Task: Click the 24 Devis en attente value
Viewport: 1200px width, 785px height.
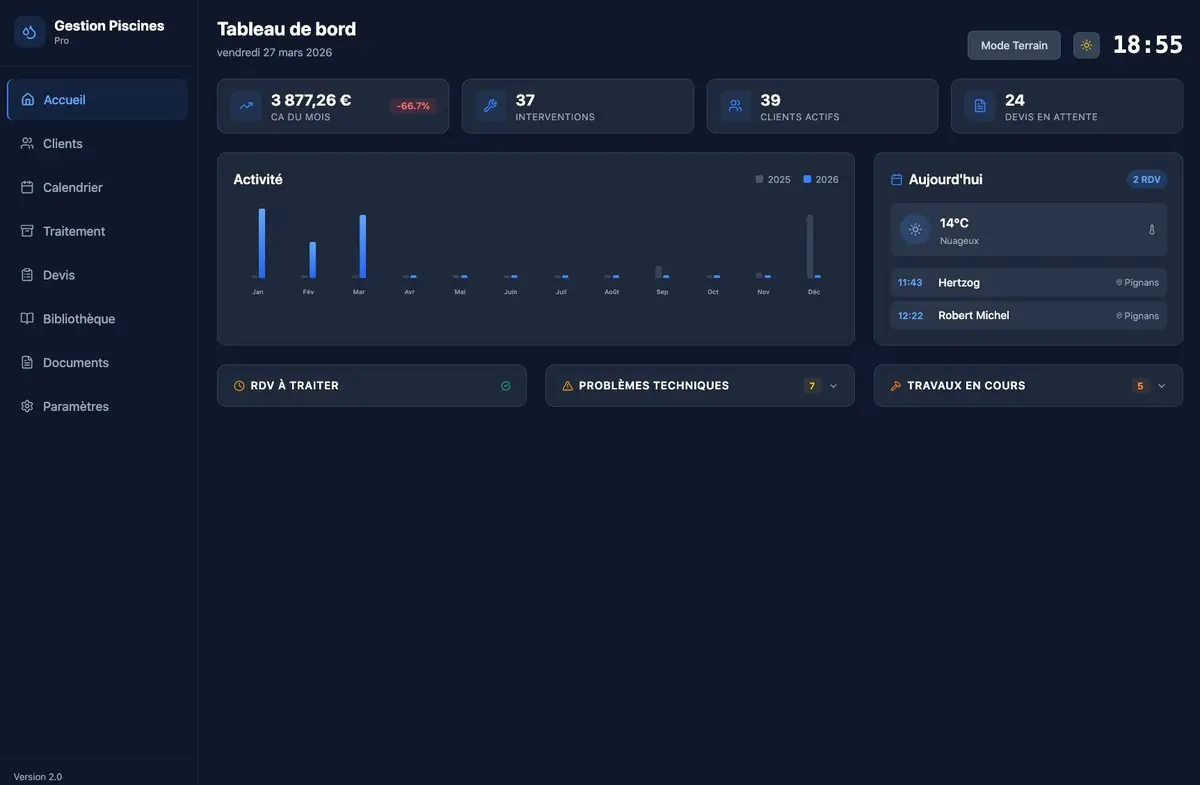Action: tap(1015, 100)
